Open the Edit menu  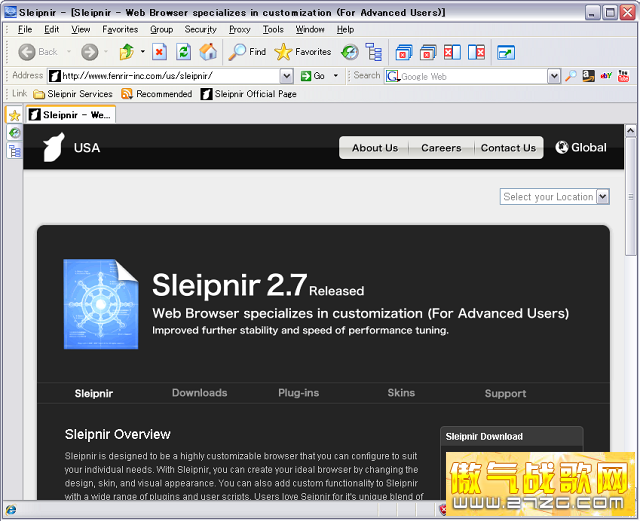click(51, 29)
